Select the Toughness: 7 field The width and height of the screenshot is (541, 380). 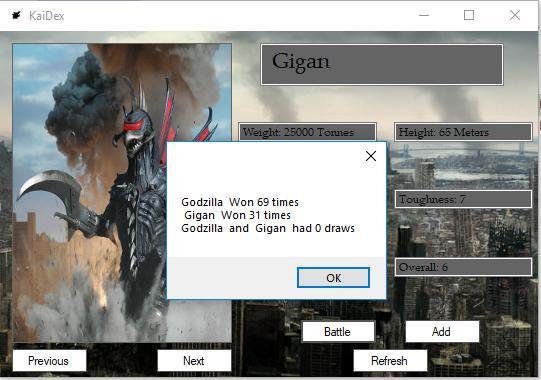[x=463, y=199]
